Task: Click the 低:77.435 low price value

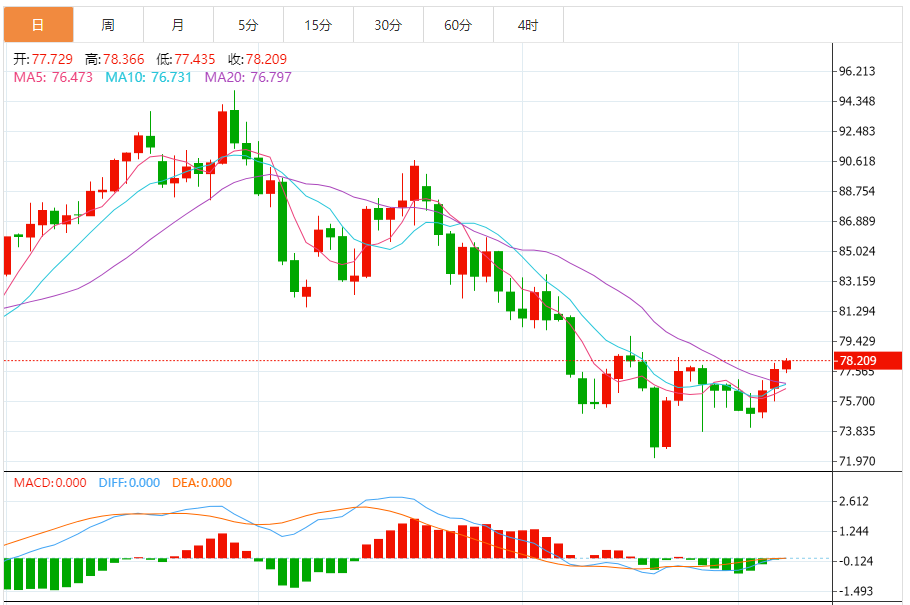Action: (x=186, y=59)
